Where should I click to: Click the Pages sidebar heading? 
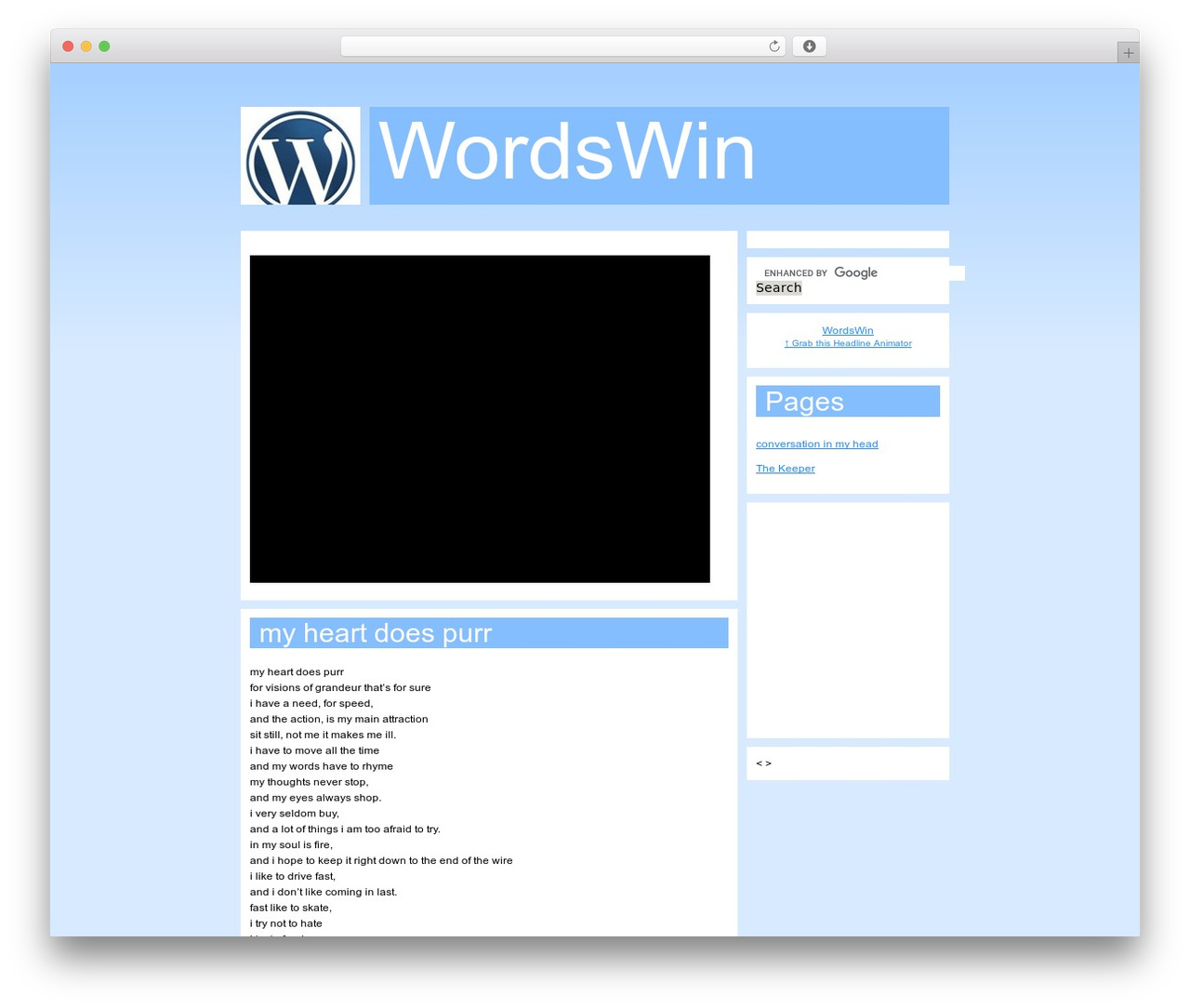(x=848, y=401)
